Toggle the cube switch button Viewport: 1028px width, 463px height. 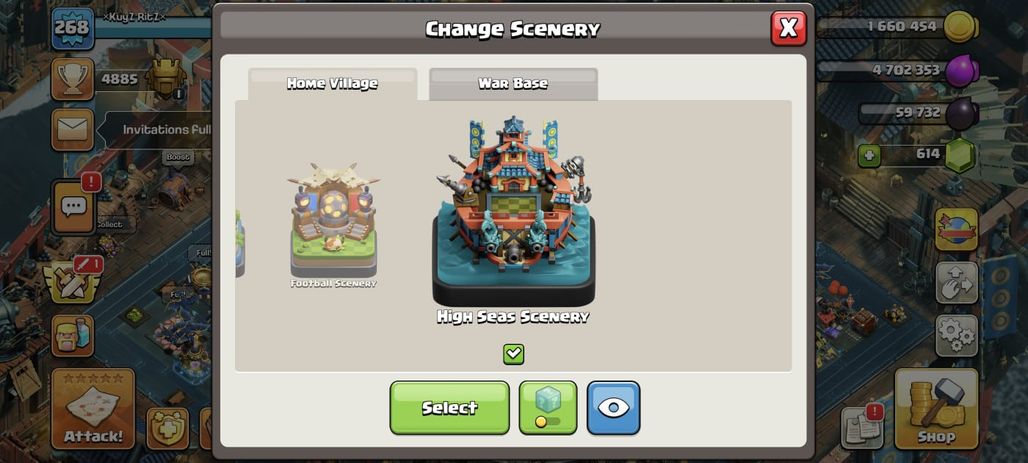pos(548,408)
